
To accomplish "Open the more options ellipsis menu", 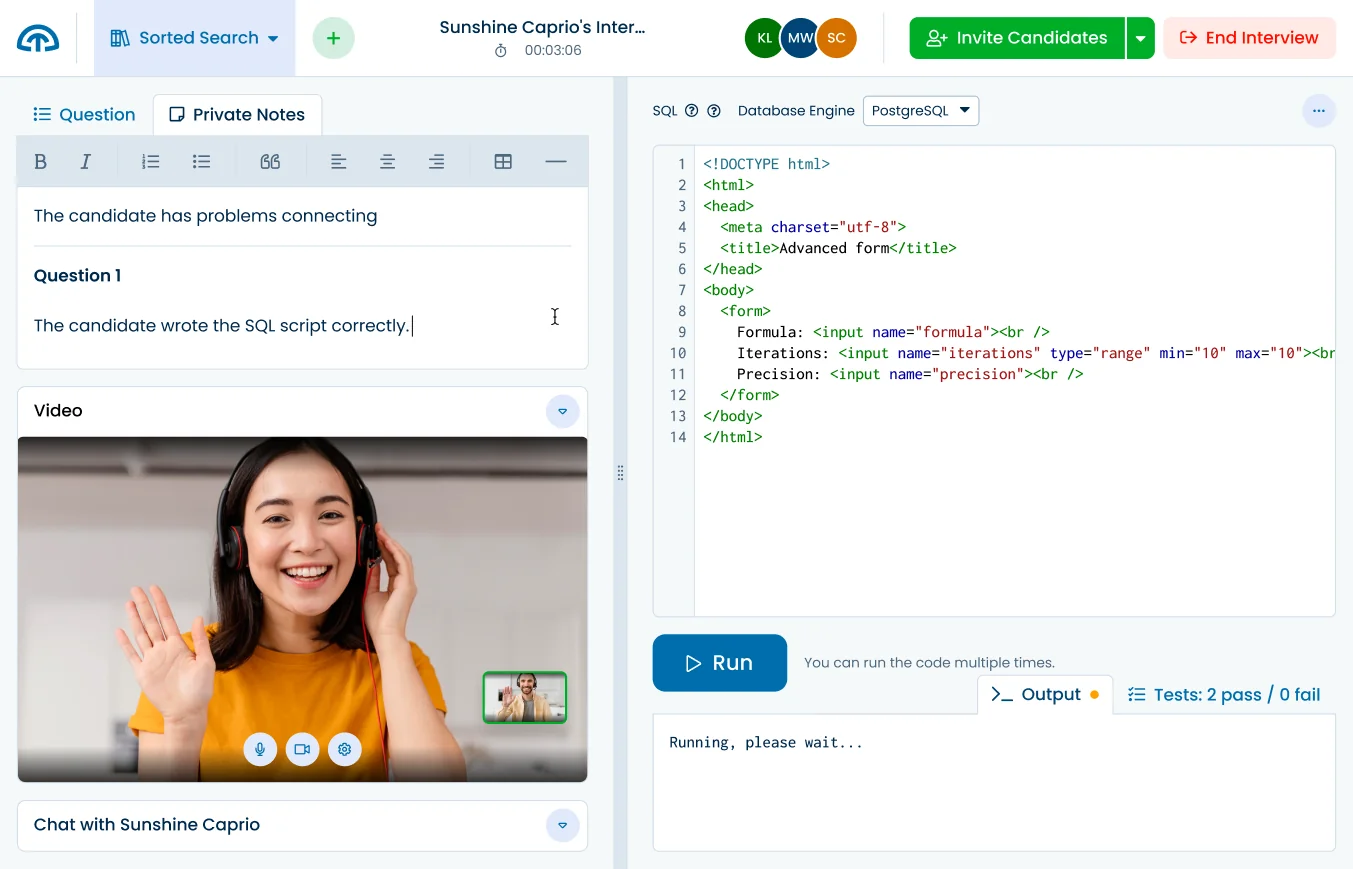I will point(1318,111).
